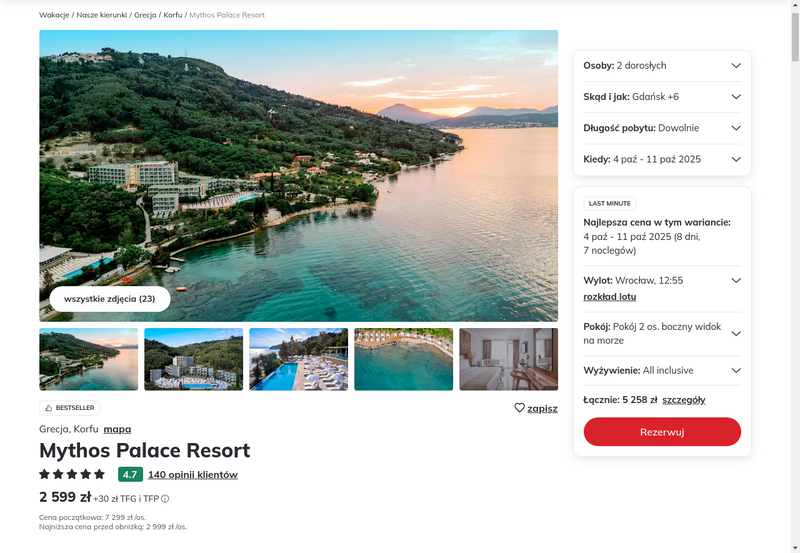800x553 pixels.
Task: Go to Wakacje in the breadcrumb
Action: [54, 16]
